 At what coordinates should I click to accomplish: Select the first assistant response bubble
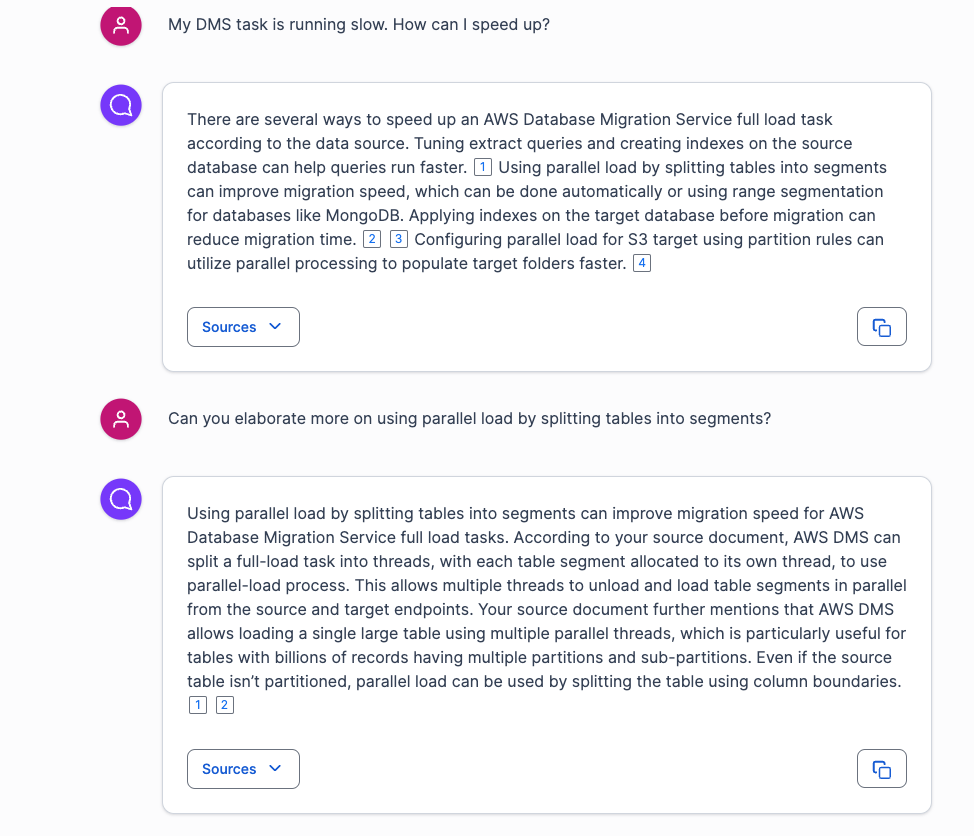click(x=547, y=227)
